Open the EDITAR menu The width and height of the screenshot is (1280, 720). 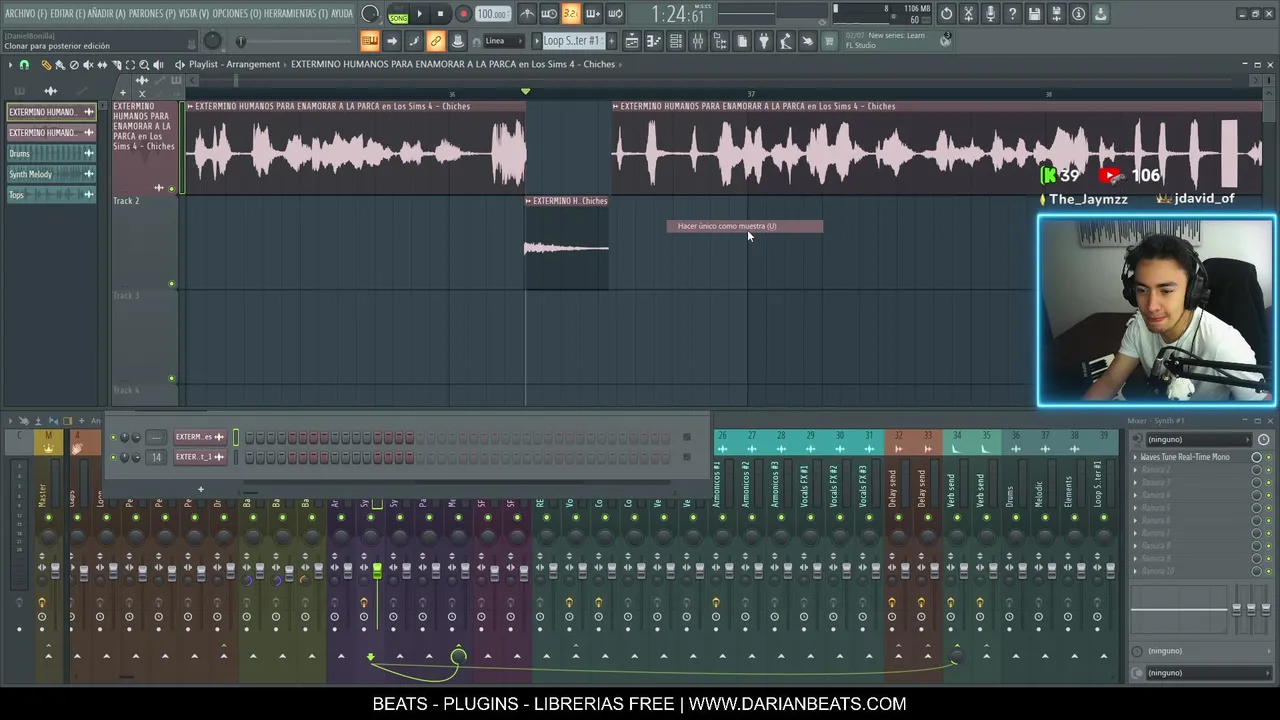67,14
